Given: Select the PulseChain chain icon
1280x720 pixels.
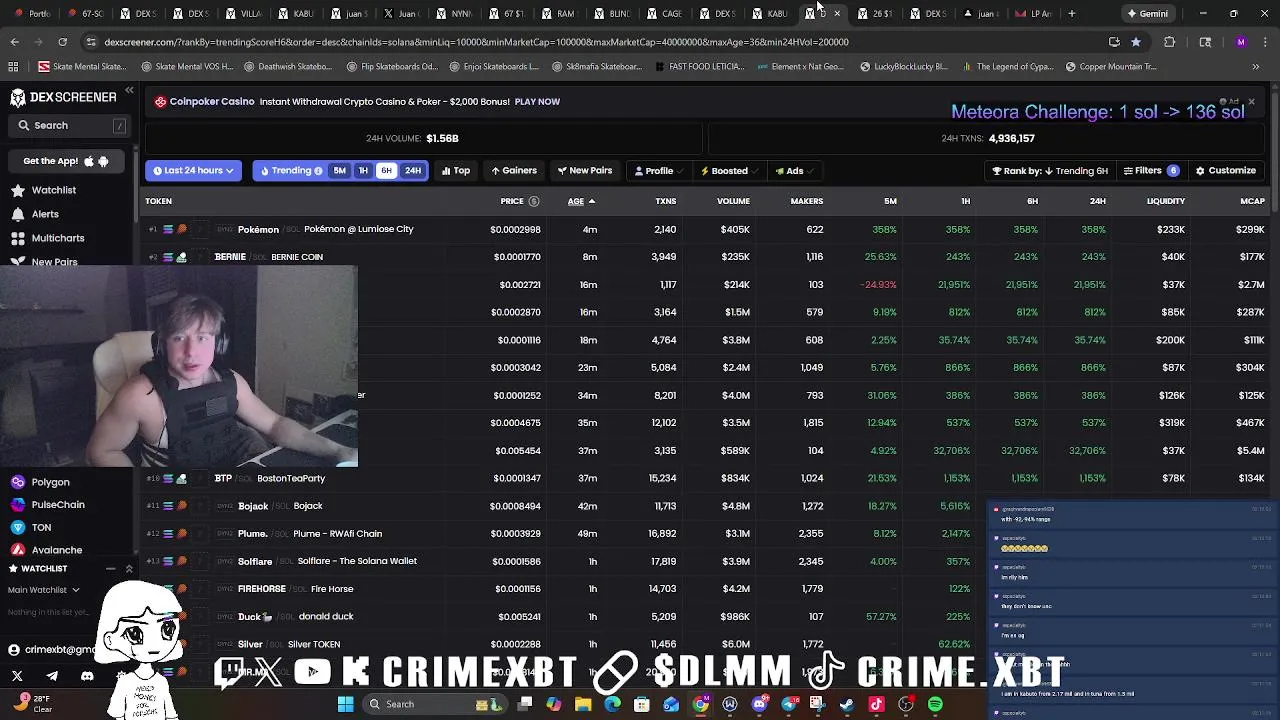Looking at the screenshot, I should coord(17,505).
